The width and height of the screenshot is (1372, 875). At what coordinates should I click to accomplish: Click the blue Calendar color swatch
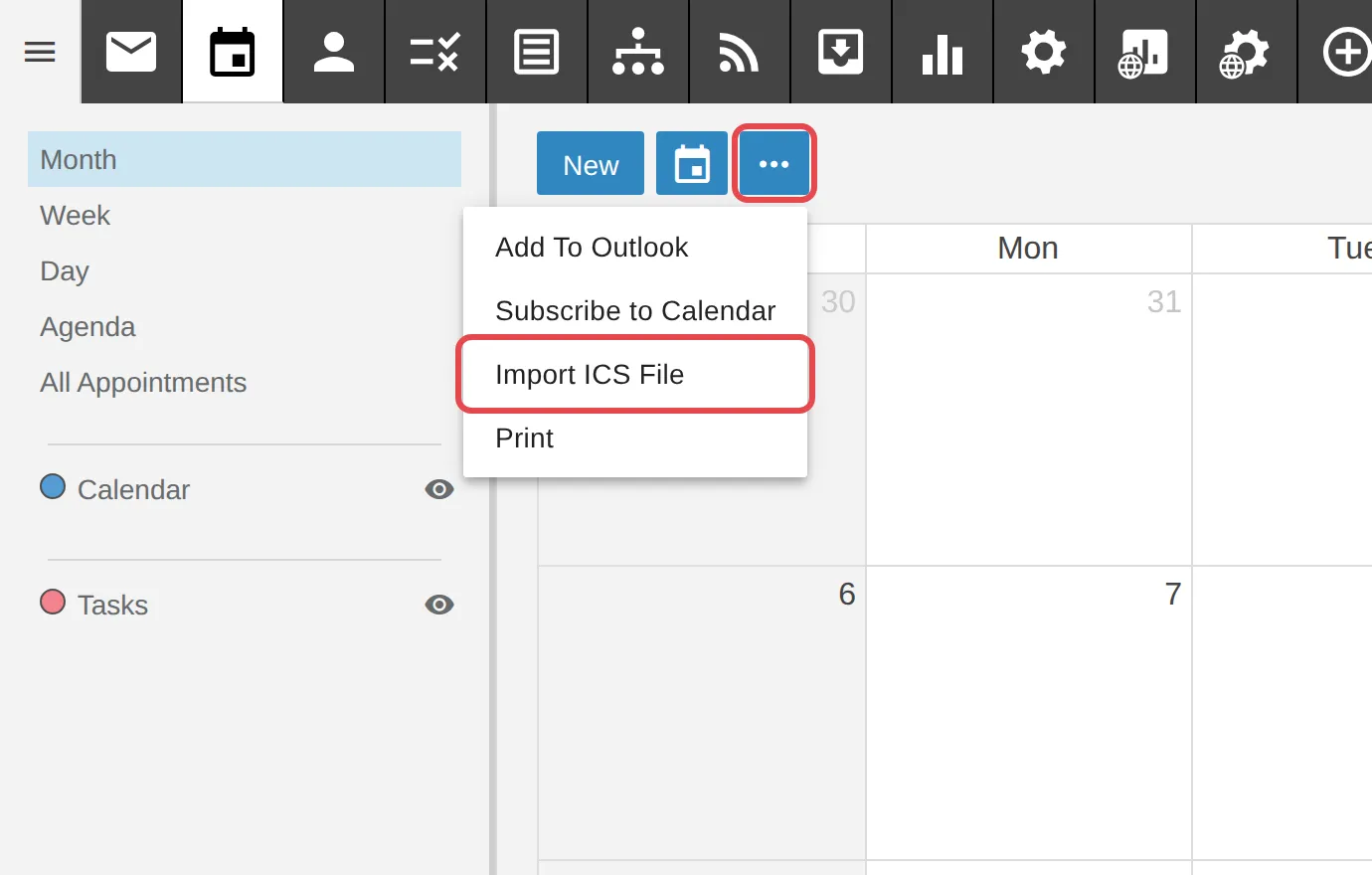click(x=53, y=486)
